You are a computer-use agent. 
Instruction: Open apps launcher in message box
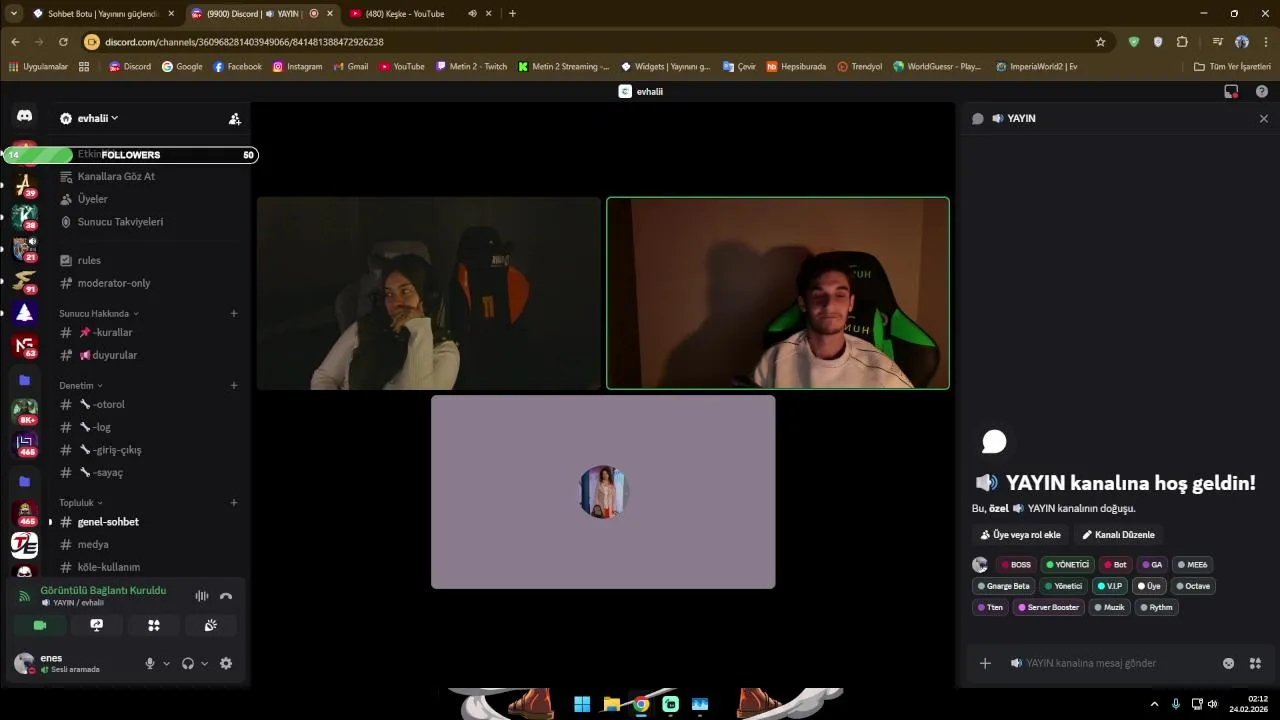pos(1255,663)
